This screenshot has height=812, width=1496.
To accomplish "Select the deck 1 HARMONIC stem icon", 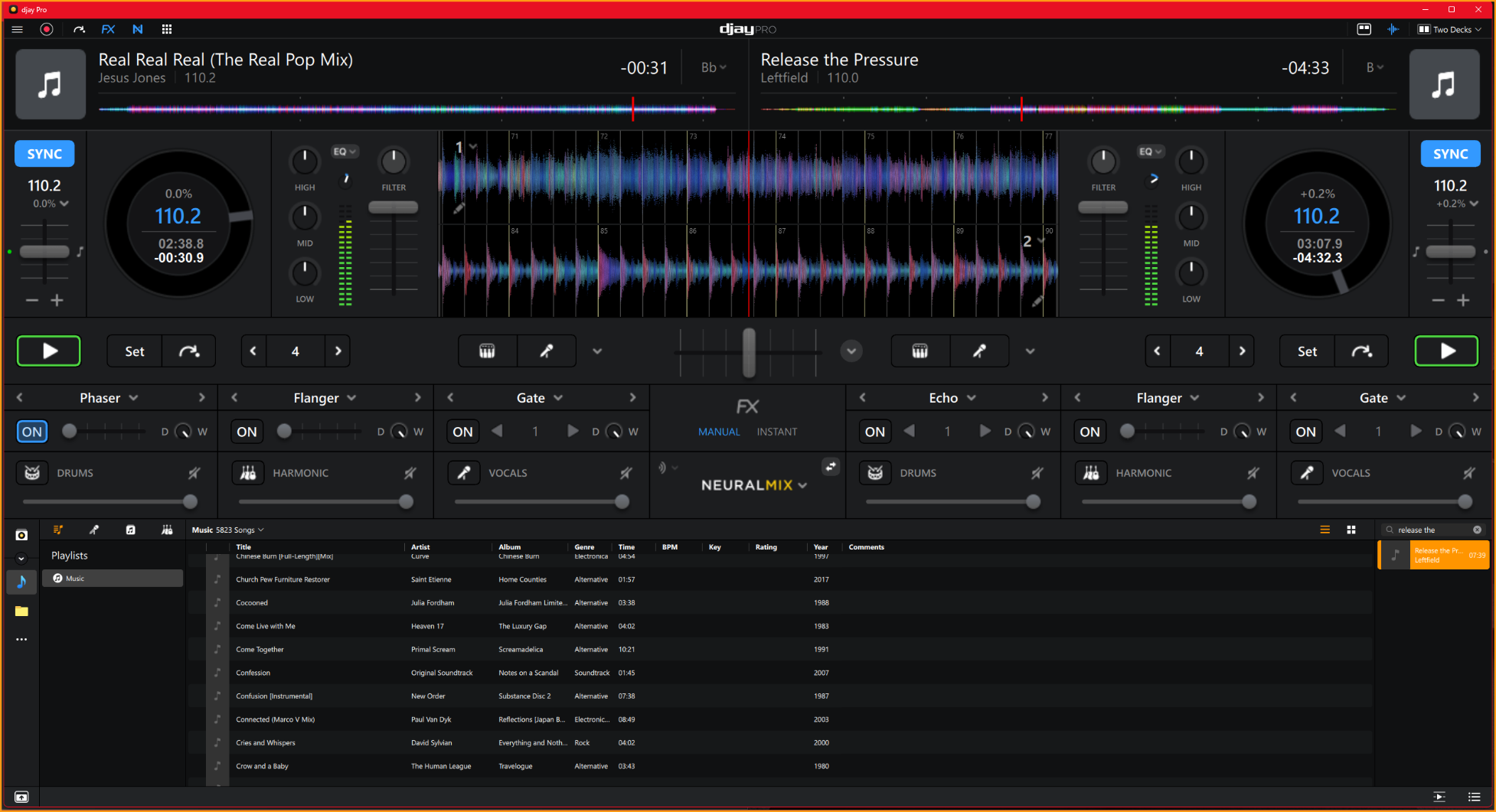I will click(x=248, y=473).
